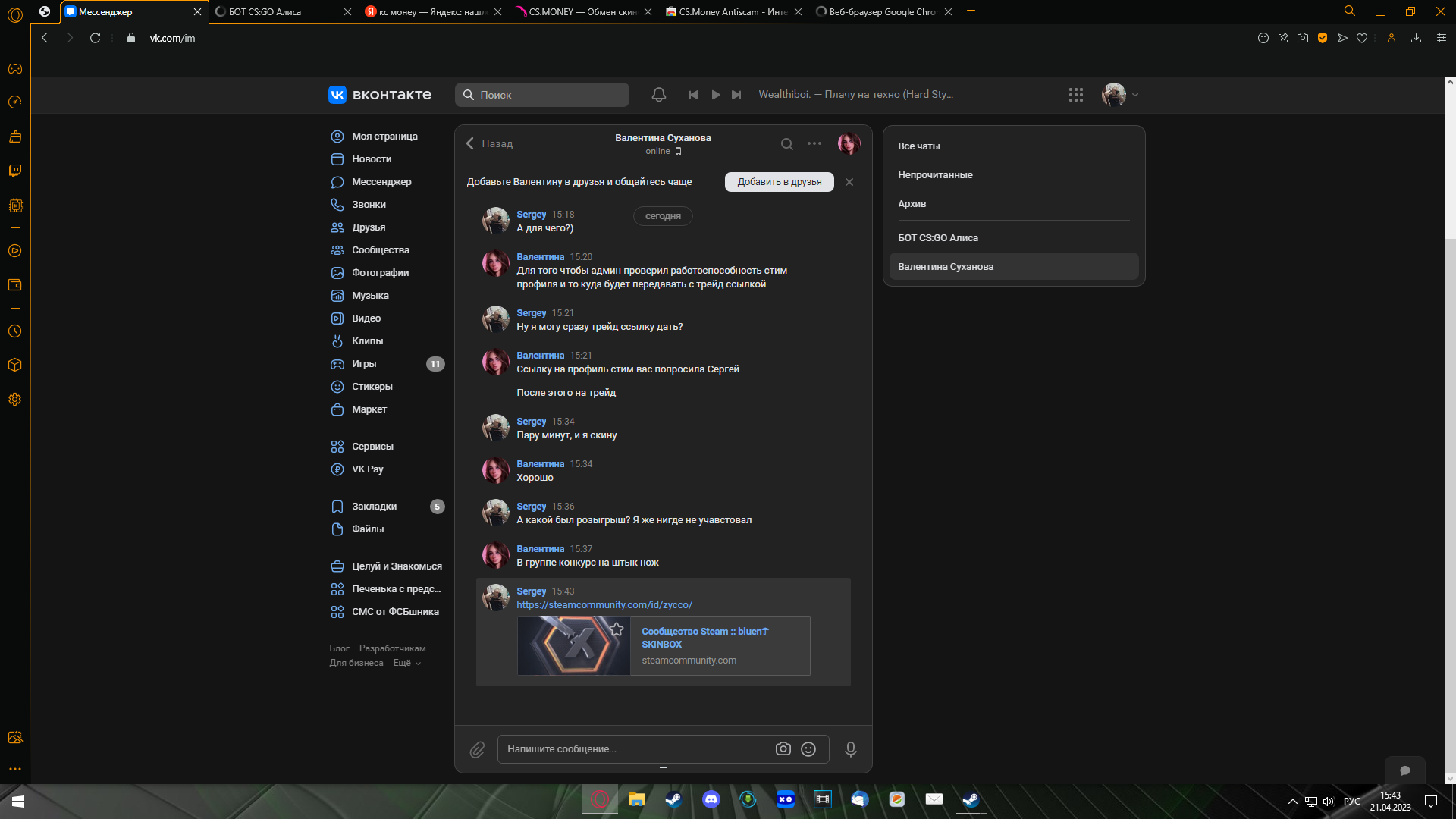
Task: Expand the Ещё footer dropdown
Action: pyautogui.click(x=406, y=663)
